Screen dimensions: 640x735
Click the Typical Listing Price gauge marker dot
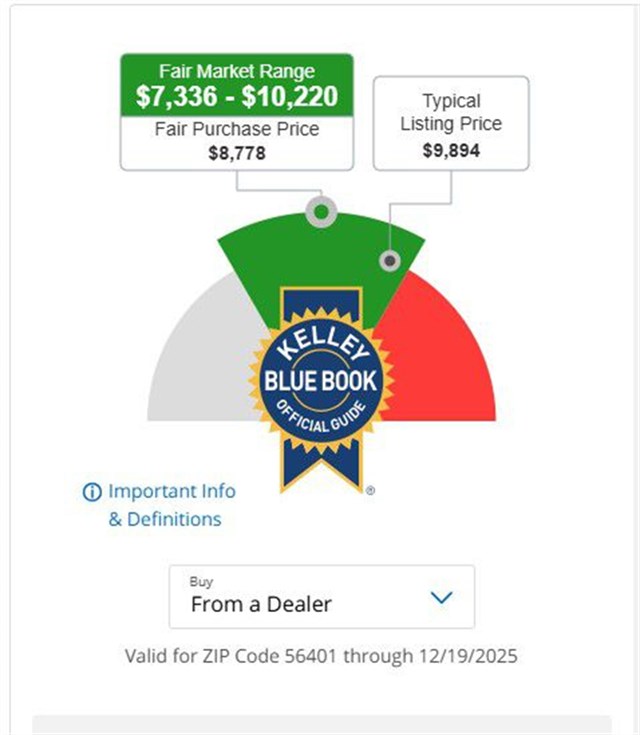[389, 261]
